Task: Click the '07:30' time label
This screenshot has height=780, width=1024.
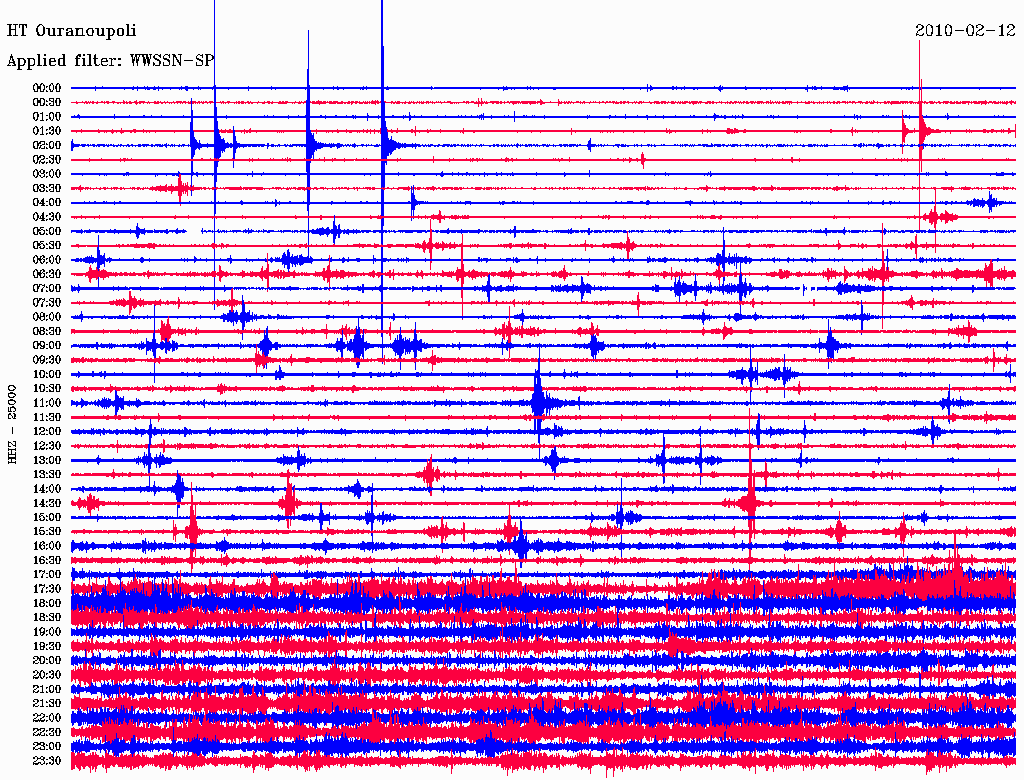Action: click(x=46, y=302)
